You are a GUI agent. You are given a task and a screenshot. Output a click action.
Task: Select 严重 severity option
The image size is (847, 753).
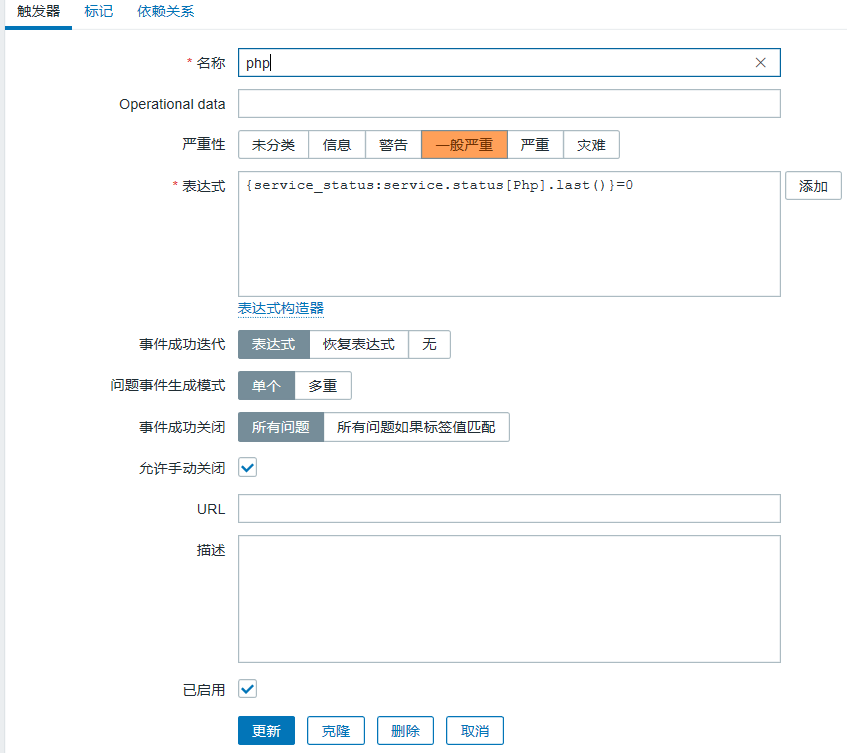(x=535, y=145)
